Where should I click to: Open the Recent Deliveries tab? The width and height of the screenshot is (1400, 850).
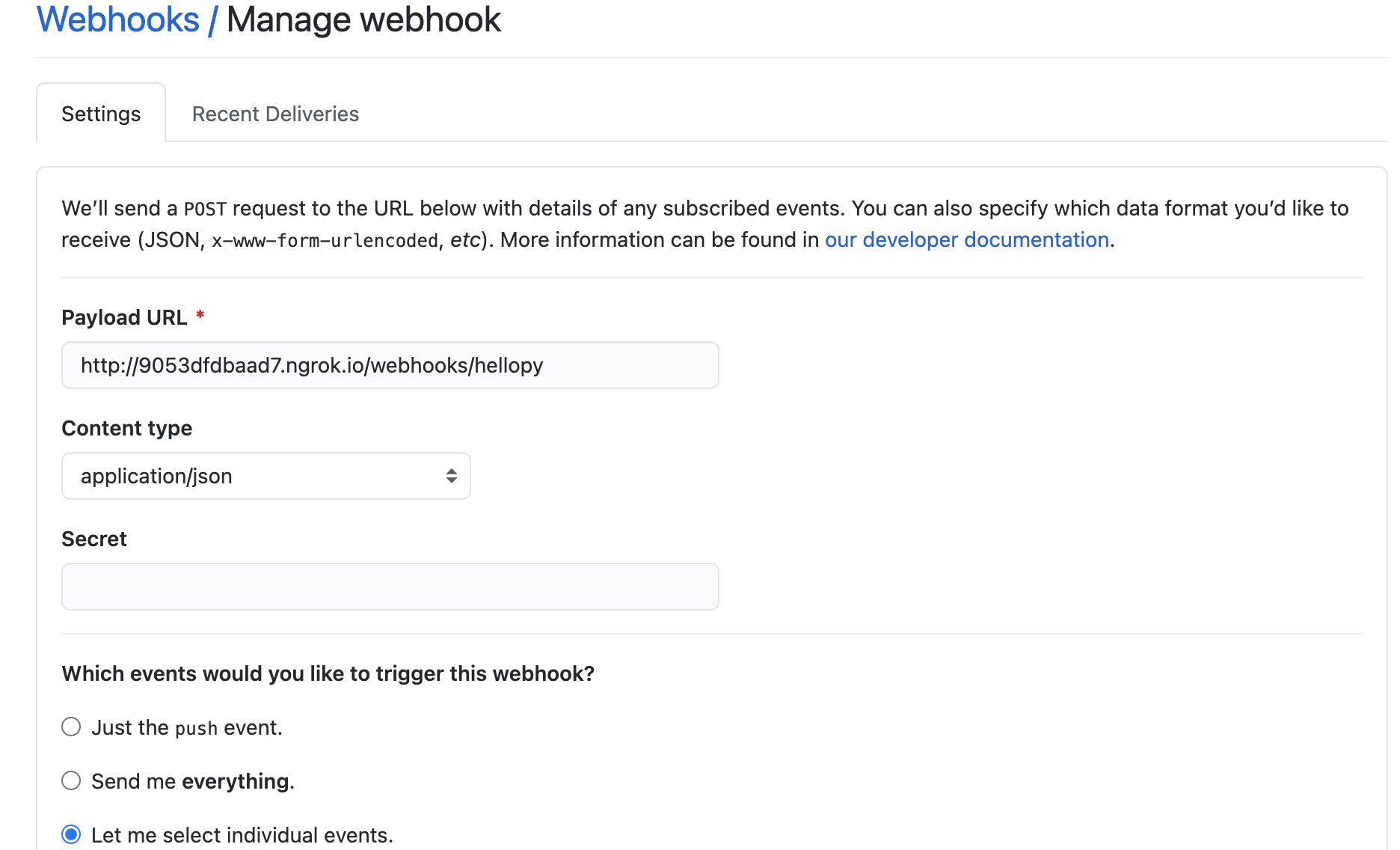tap(275, 114)
